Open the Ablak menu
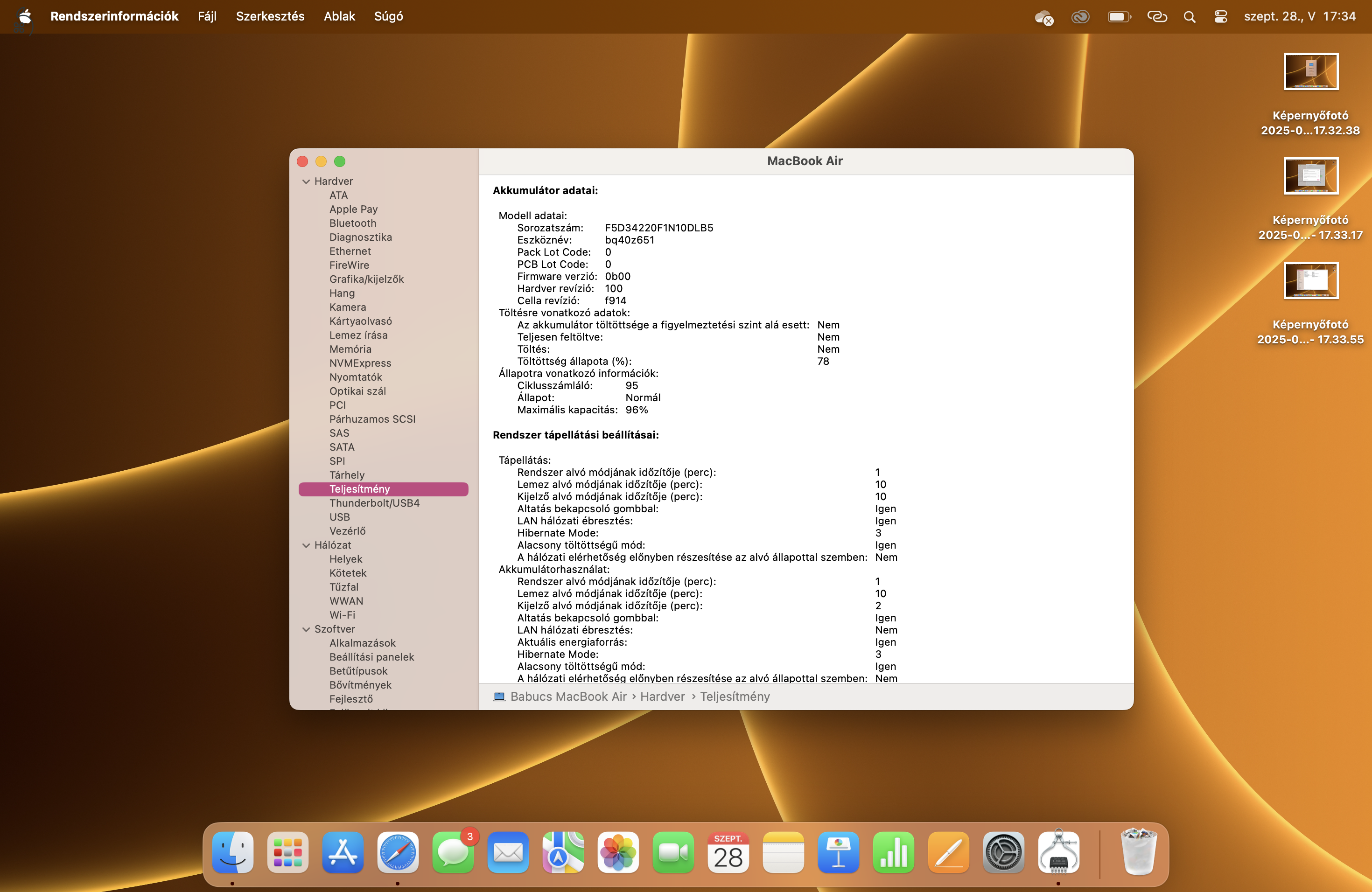 coord(339,16)
